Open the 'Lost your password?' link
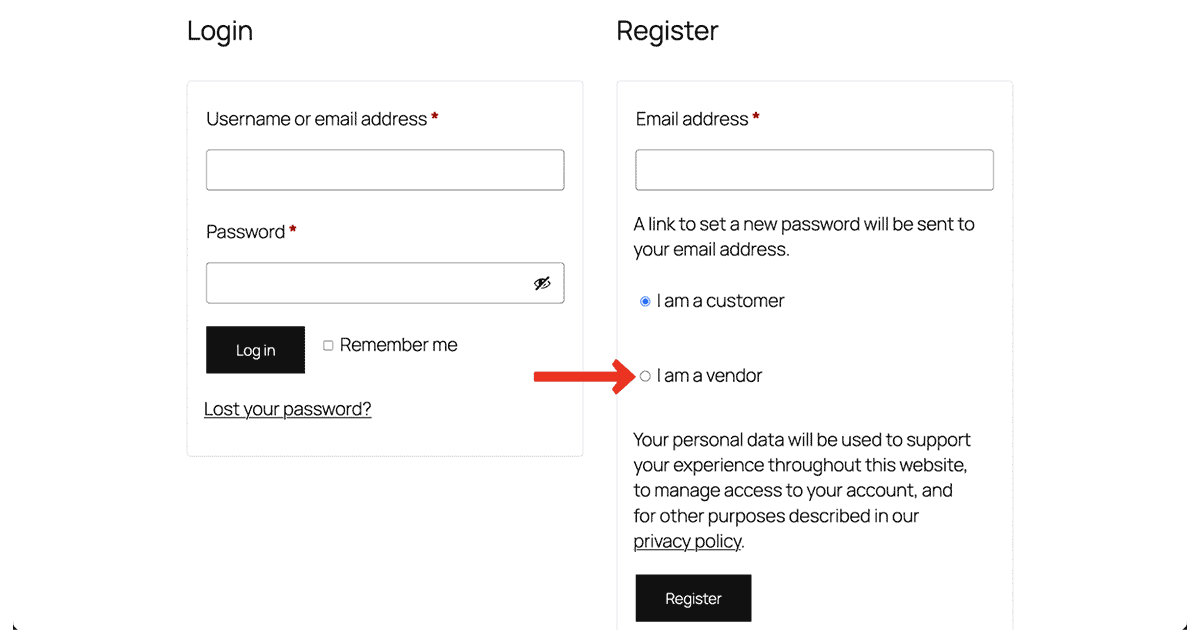The image size is (1200, 630). click(x=287, y=408)
